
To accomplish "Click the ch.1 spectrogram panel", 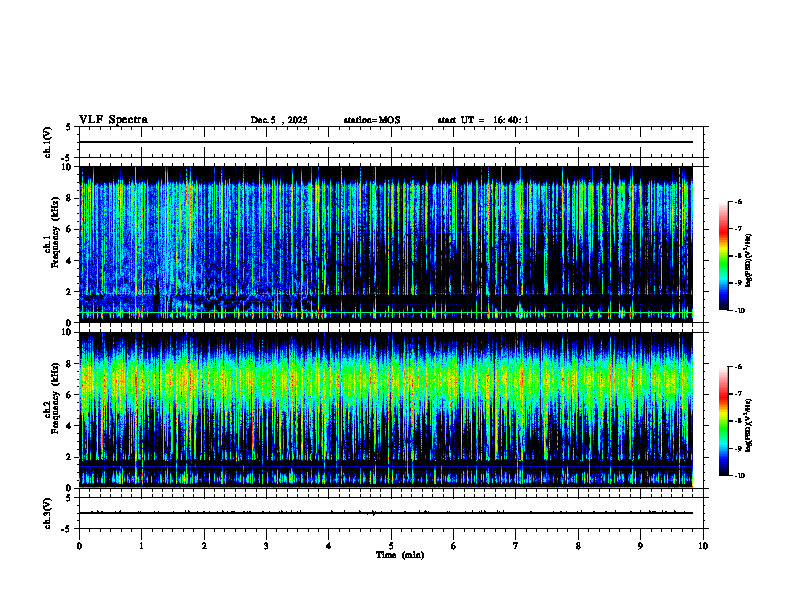I will [x=386, y=244].
